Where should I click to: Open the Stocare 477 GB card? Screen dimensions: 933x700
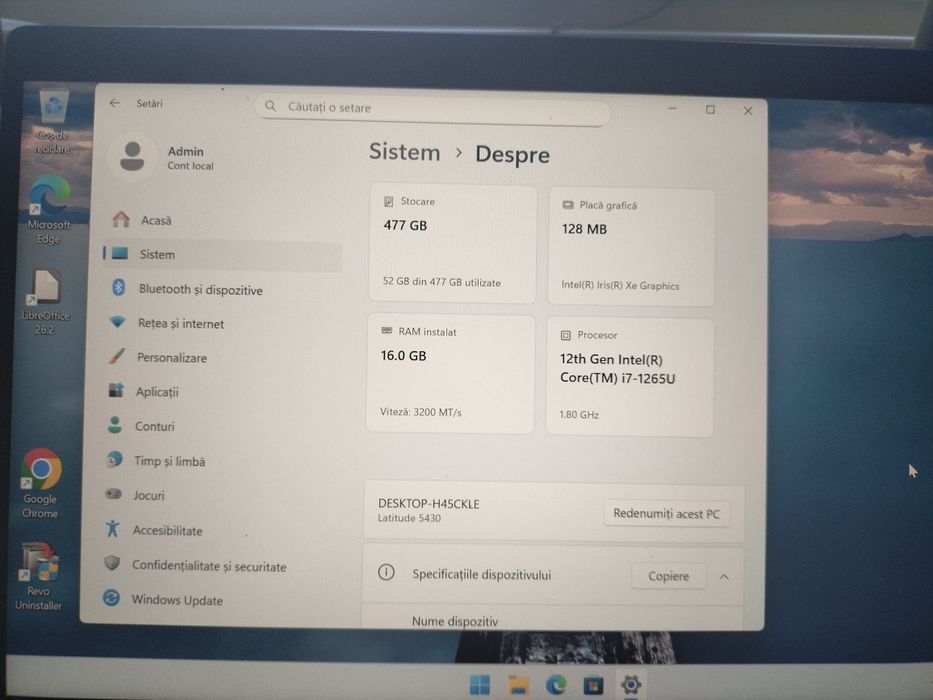click(452, 243)
